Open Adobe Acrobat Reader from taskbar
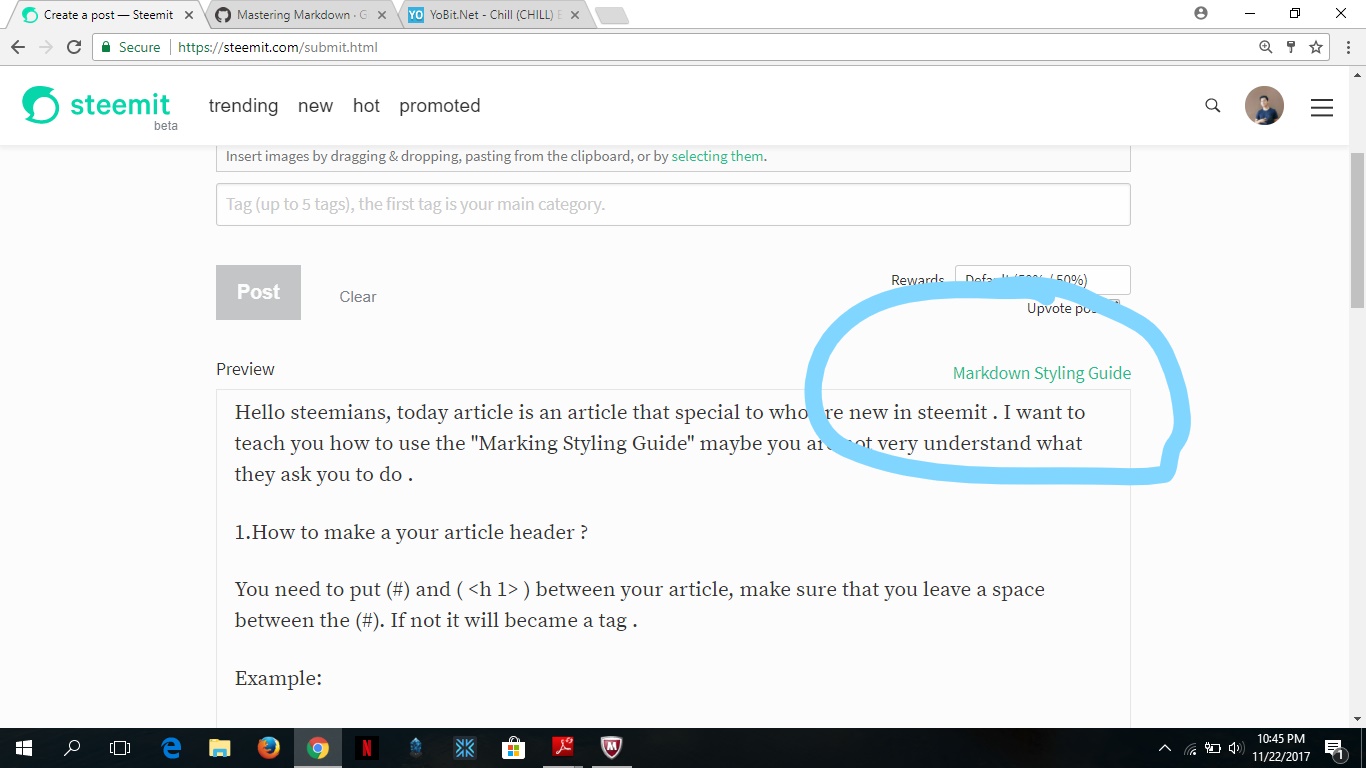 pos(562,748)
